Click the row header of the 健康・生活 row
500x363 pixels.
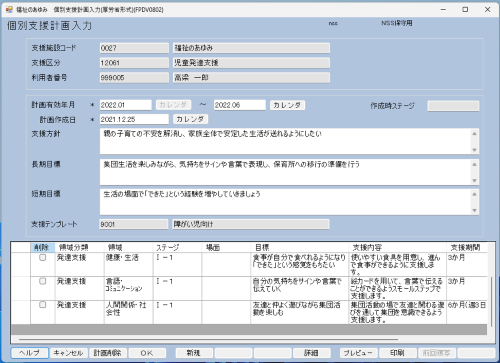(21, 264)
